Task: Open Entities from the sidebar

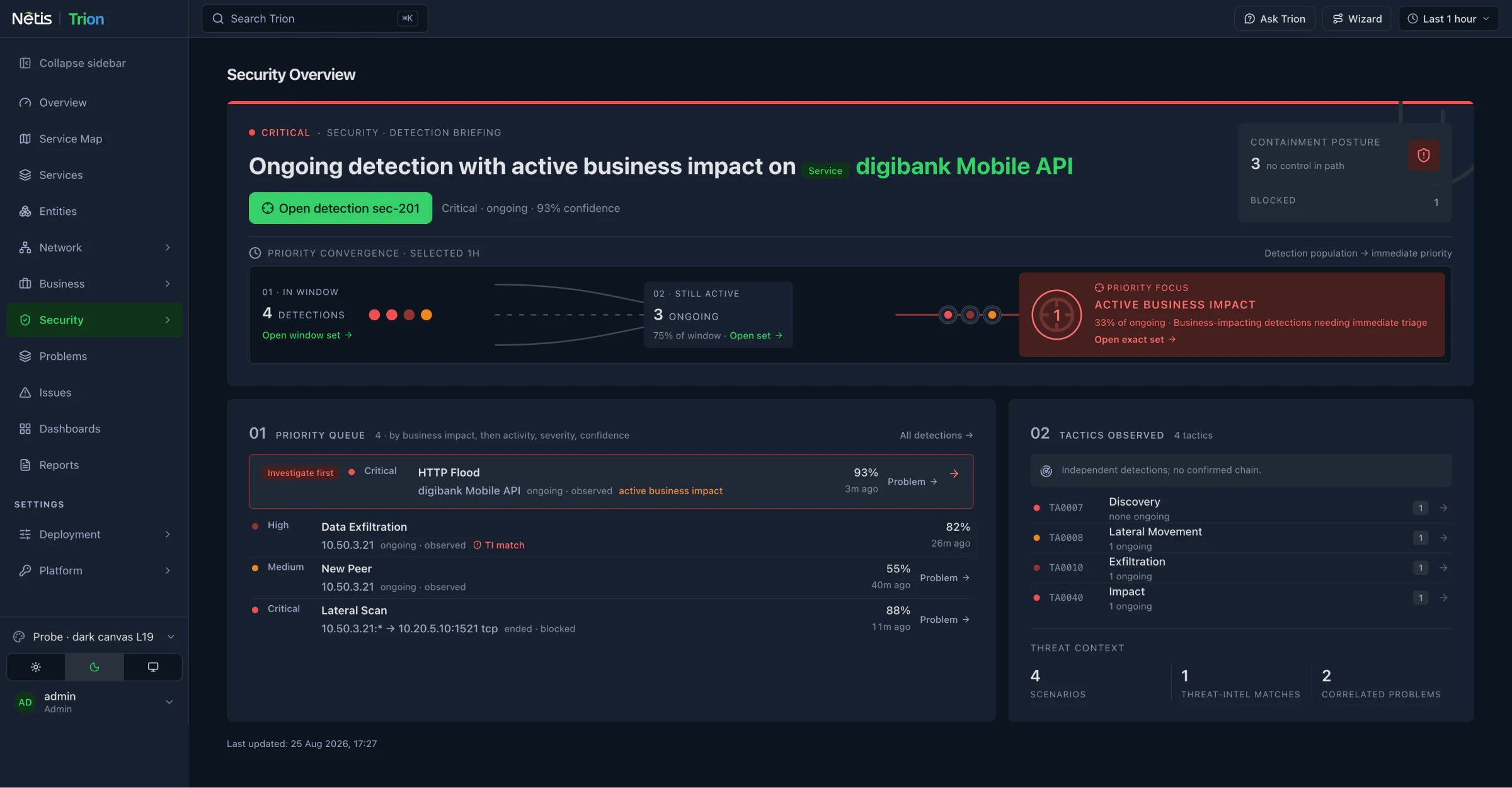Action: click(94, 211)
